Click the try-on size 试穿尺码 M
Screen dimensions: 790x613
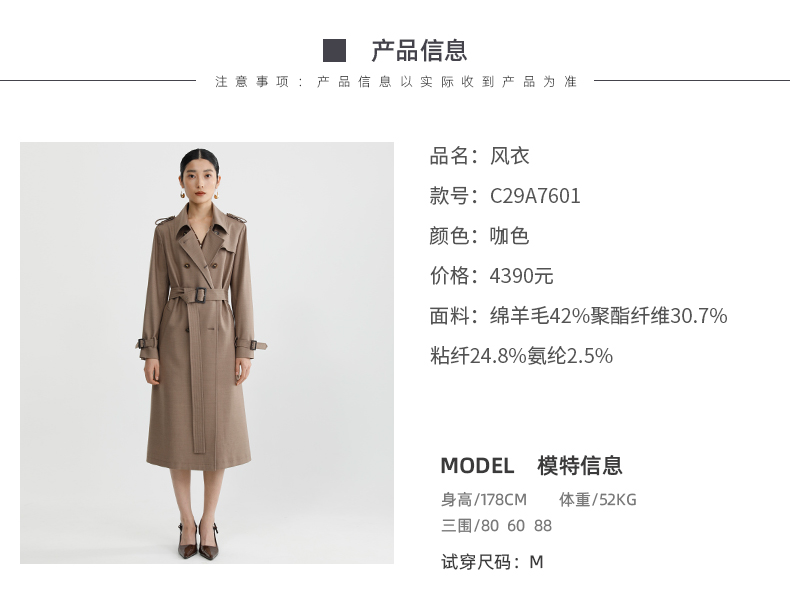[492, 562]
